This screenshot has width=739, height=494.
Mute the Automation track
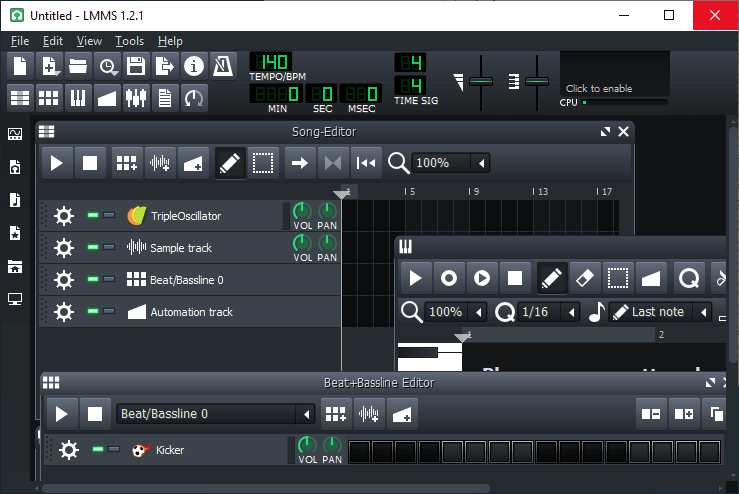click(x=93, y=312)
